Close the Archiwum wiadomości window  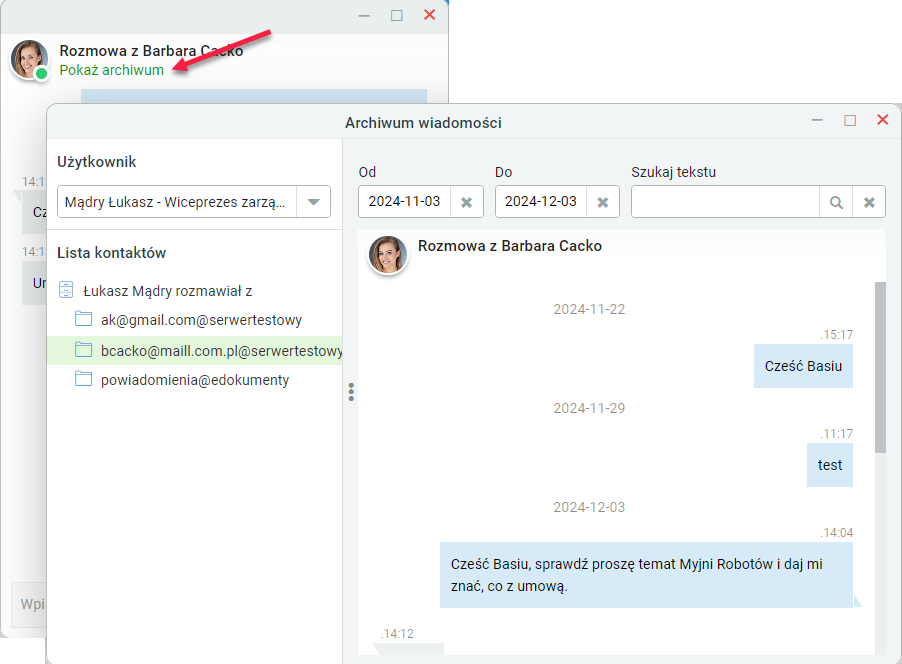(x=882, y=120)
